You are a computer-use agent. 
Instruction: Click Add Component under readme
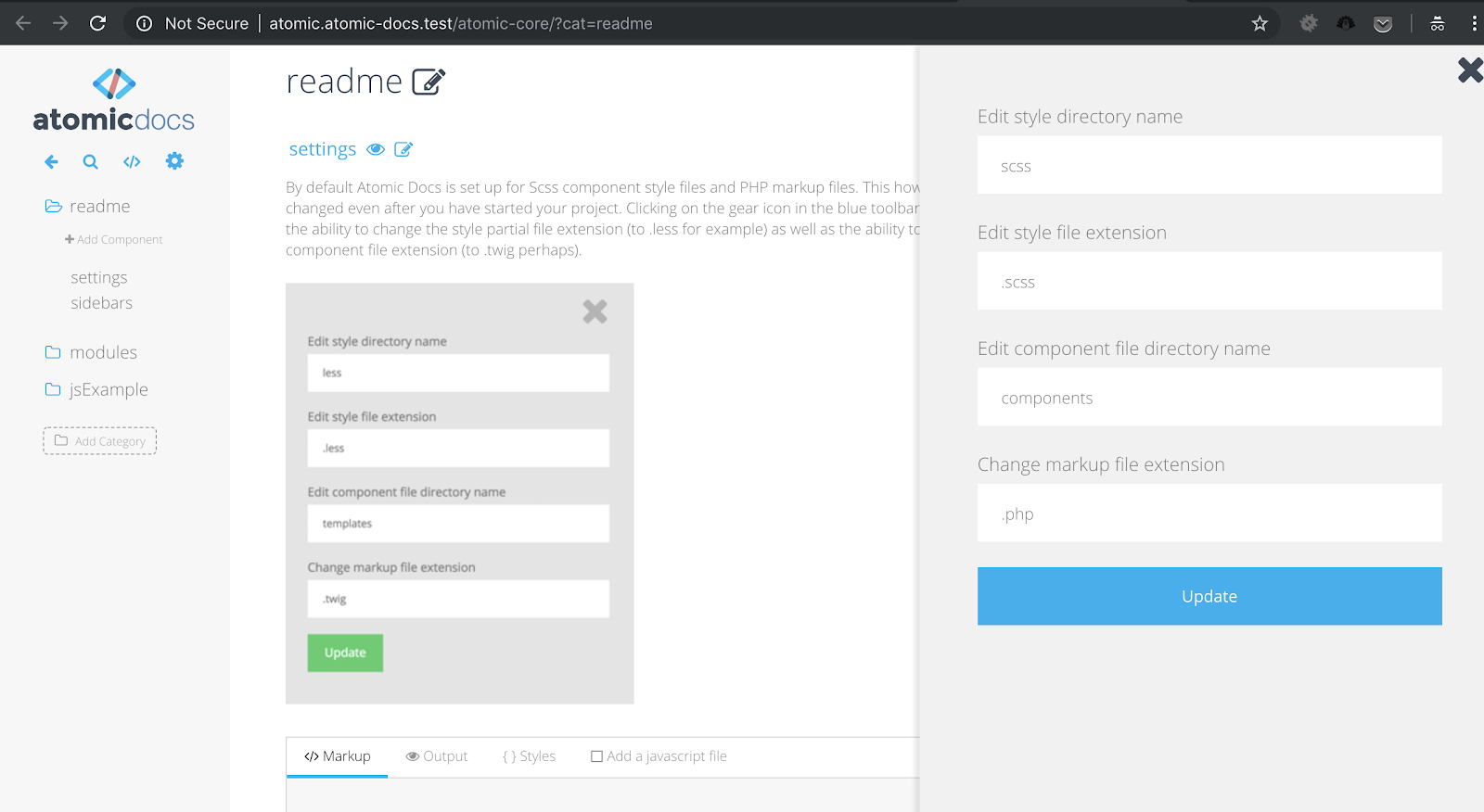(114, 240)
